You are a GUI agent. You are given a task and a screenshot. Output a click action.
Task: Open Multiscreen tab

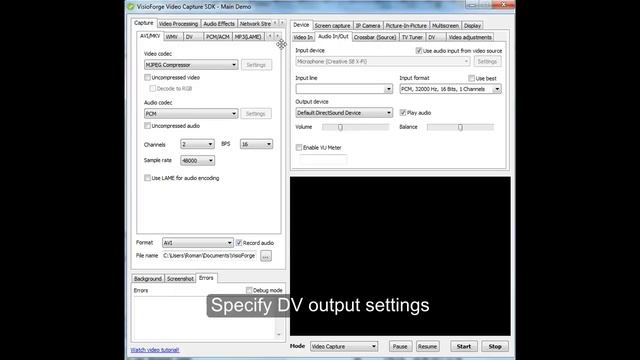(445, 25)
